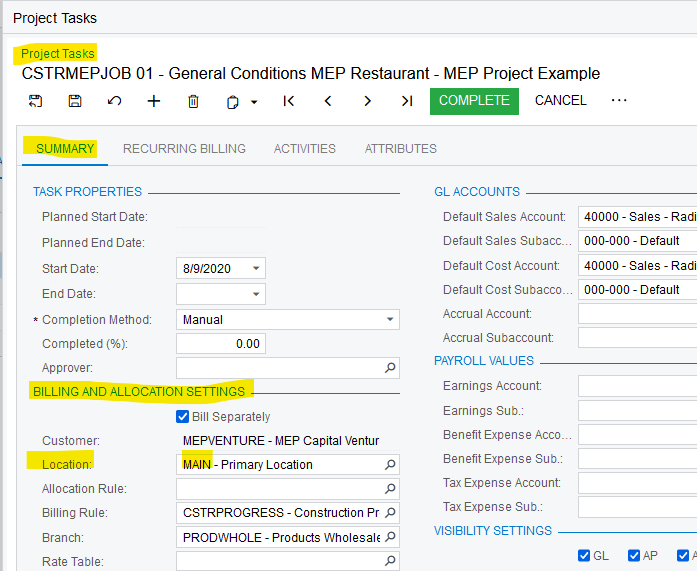Go to the last record
This screenshot has height=571, width=697.
[407, 101]
